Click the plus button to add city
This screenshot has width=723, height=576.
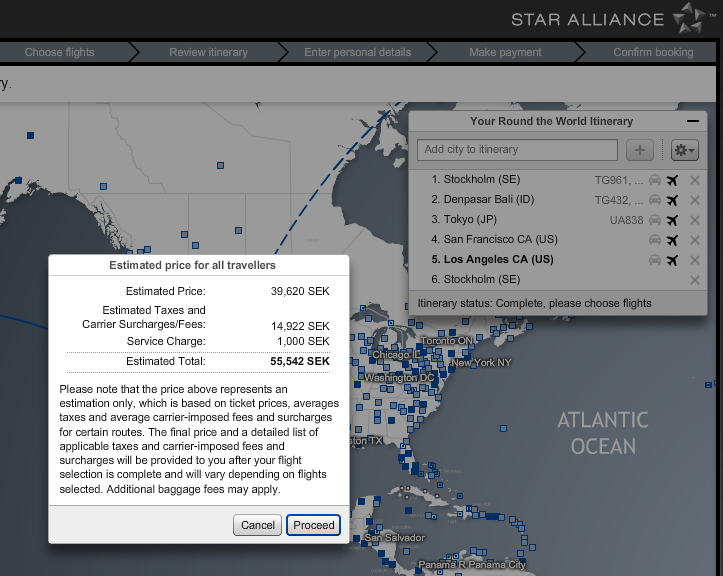pos(640,150)
